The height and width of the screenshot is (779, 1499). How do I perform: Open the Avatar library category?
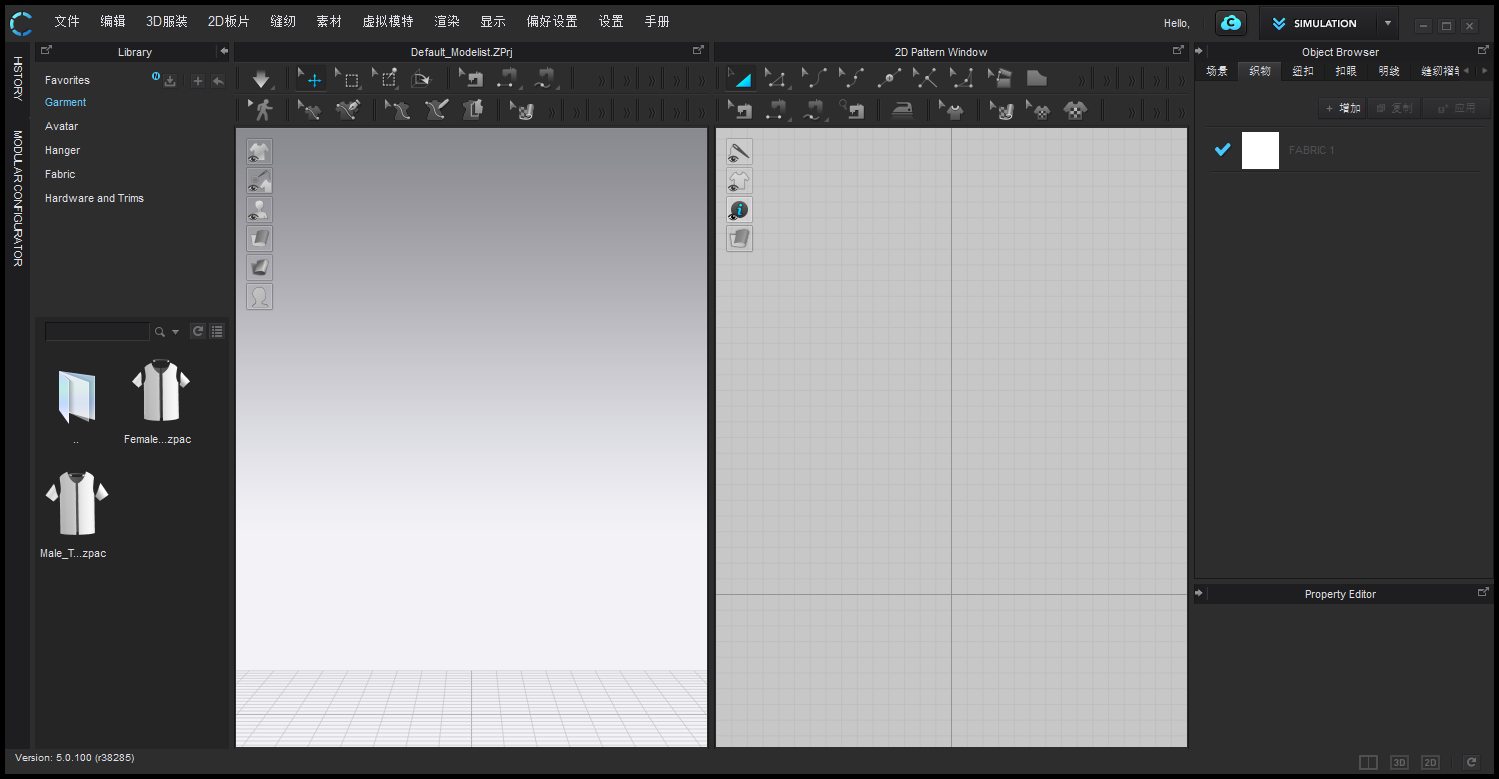(x=61, y=126)
